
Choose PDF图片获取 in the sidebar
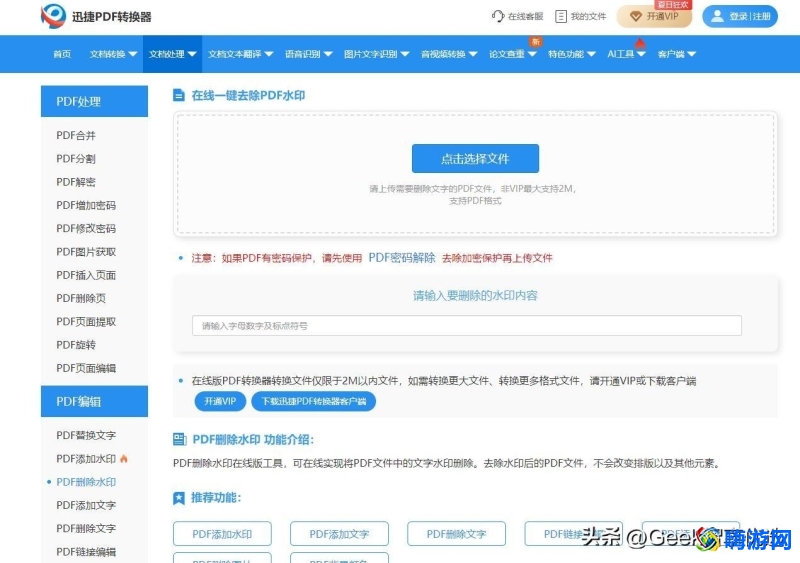click(86, 252)
